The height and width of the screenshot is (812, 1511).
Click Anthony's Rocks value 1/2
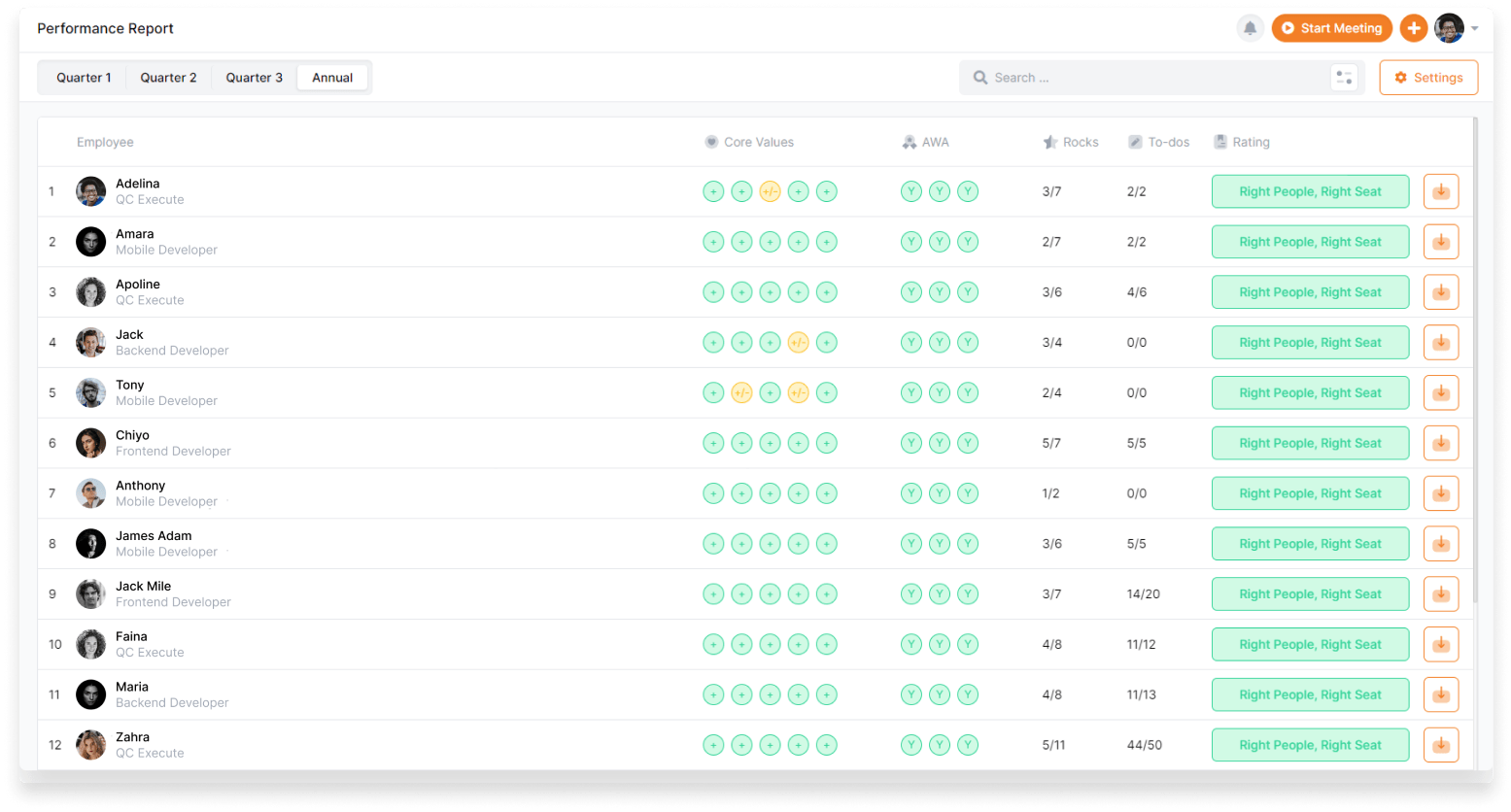pos(1050,493)
